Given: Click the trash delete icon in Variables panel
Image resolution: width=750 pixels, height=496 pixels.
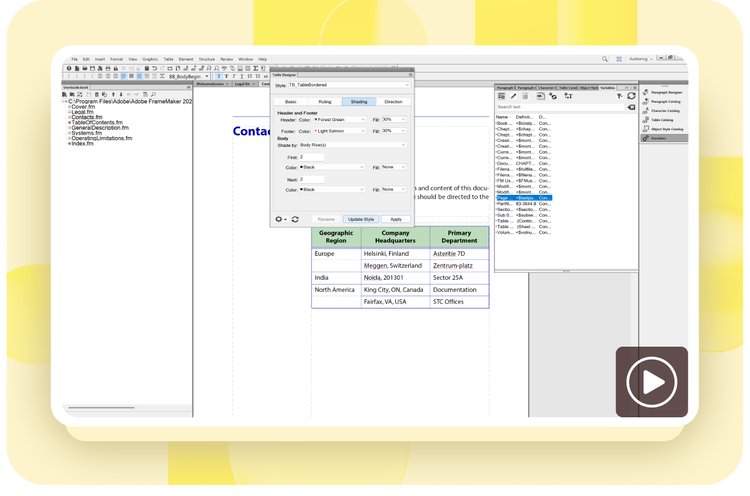Looking at the screenshot, I should click(x=525, y=96).
